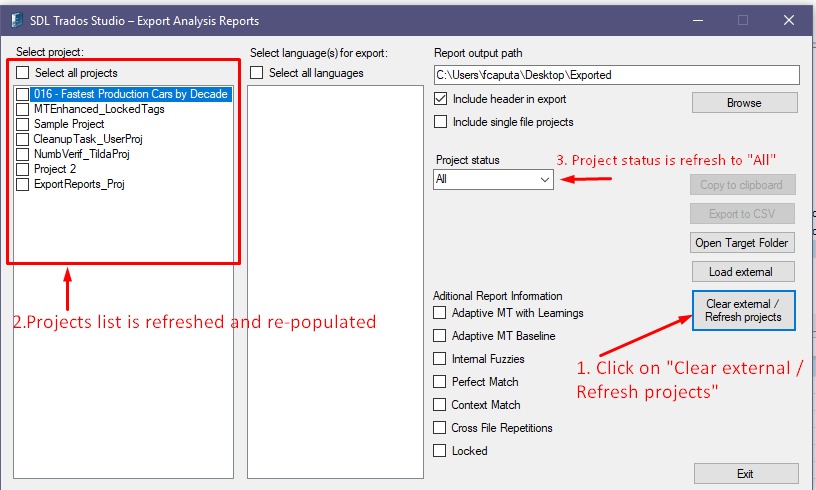
Task: Enable the Locked option
Action: (440, 450)
